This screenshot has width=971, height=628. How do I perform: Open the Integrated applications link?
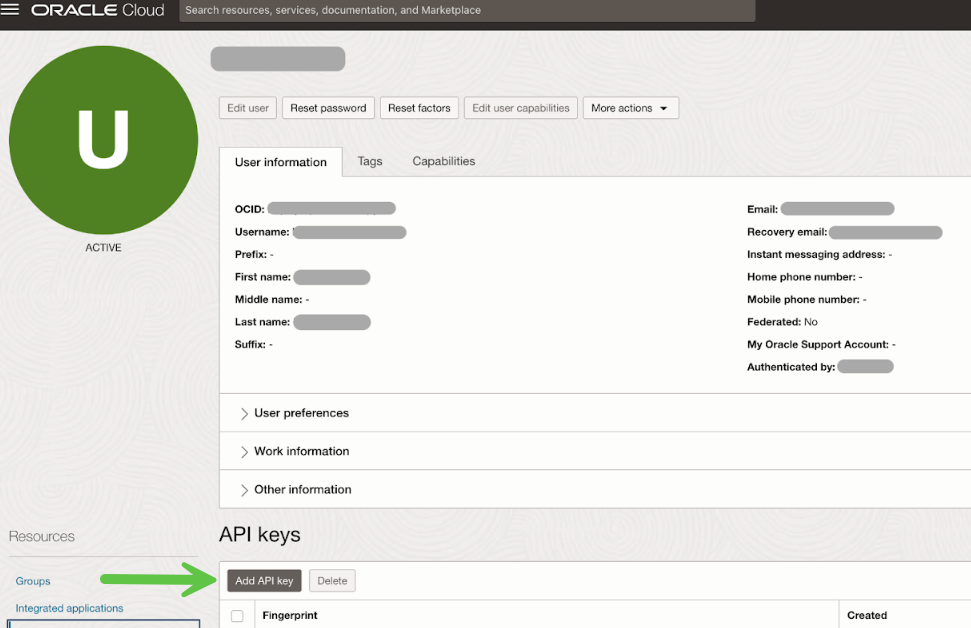pyautogui.click(x=69, y=608)
